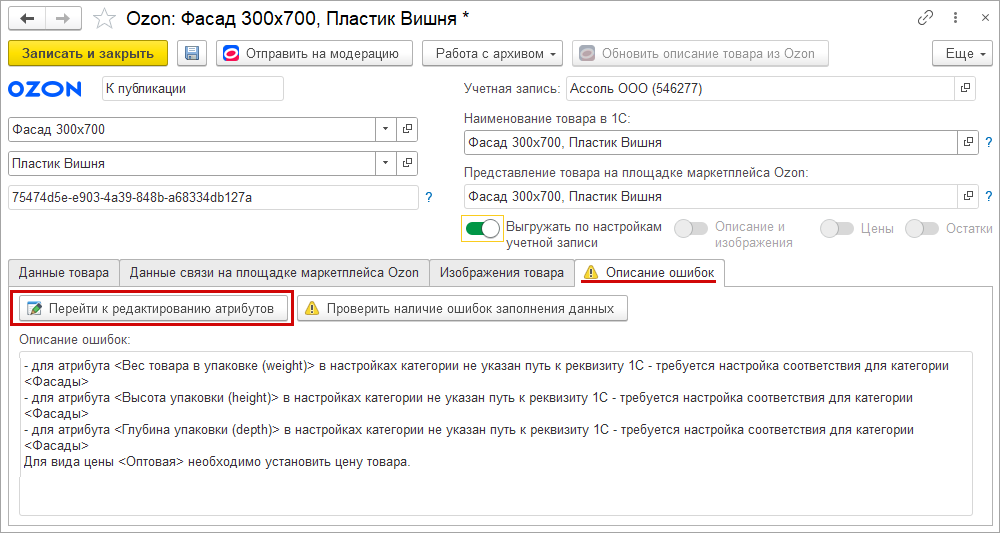Select Описание ошибок tab
1000x533 pixels.
[649, 273]
